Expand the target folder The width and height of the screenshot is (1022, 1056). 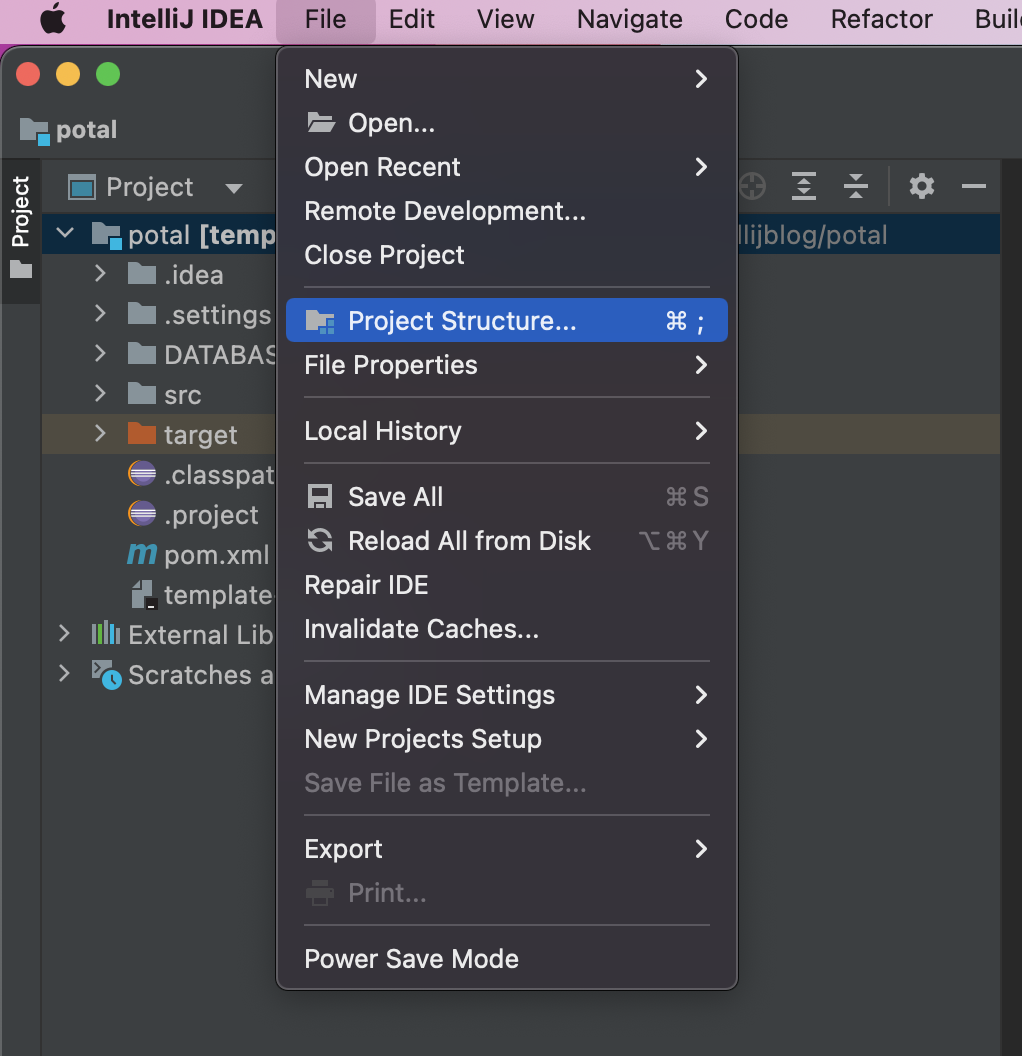[100, 433]
